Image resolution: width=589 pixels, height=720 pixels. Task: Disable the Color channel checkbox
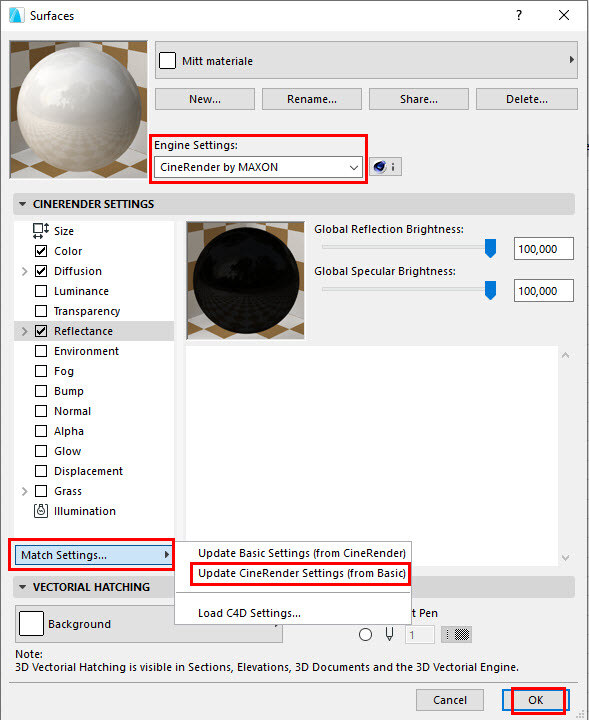tap(41, 251)
